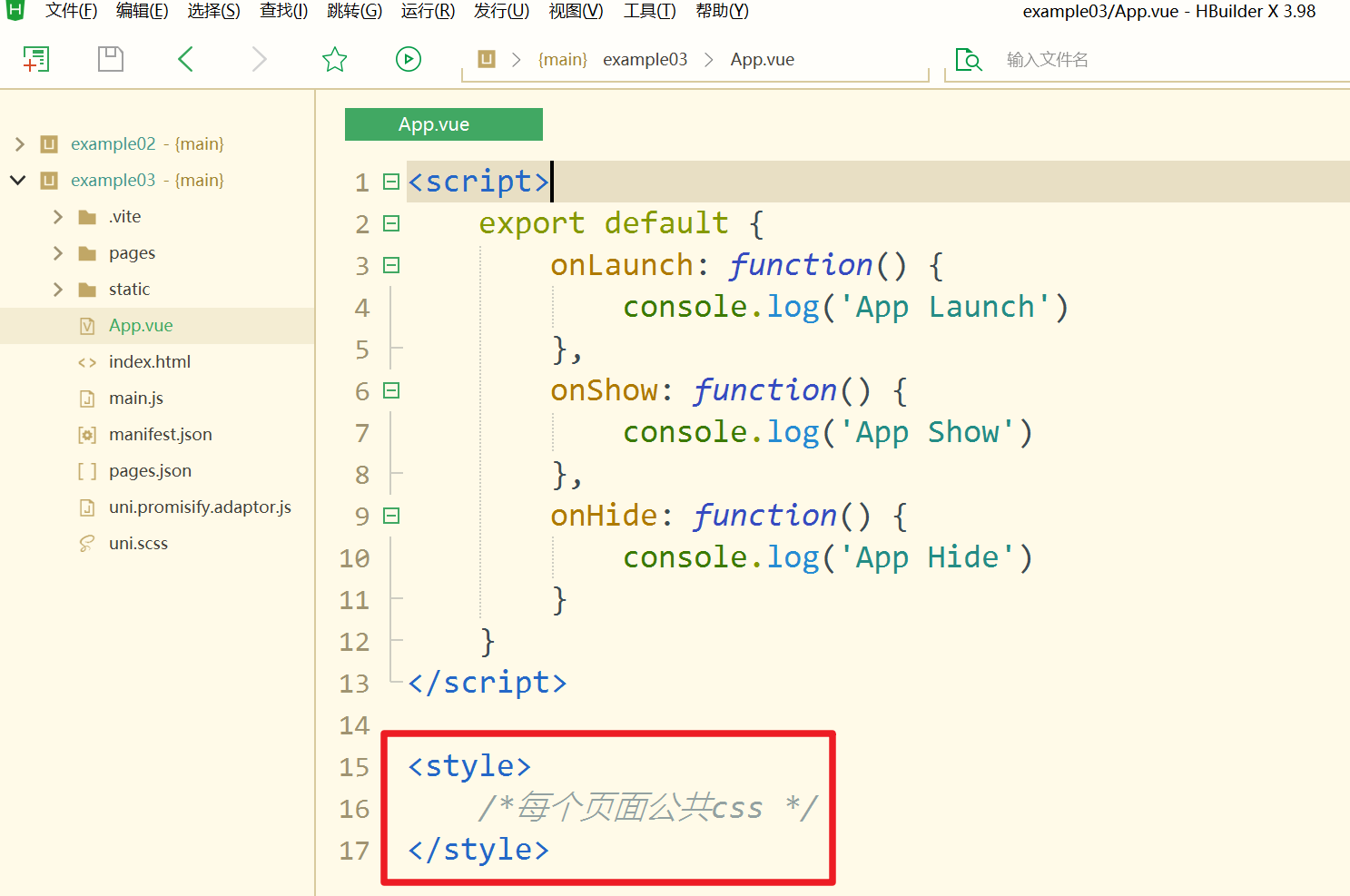The width and height of the screenshot is (1350, 896).
Task: Open main.js from project tree
Action: (x=136, y=399)
